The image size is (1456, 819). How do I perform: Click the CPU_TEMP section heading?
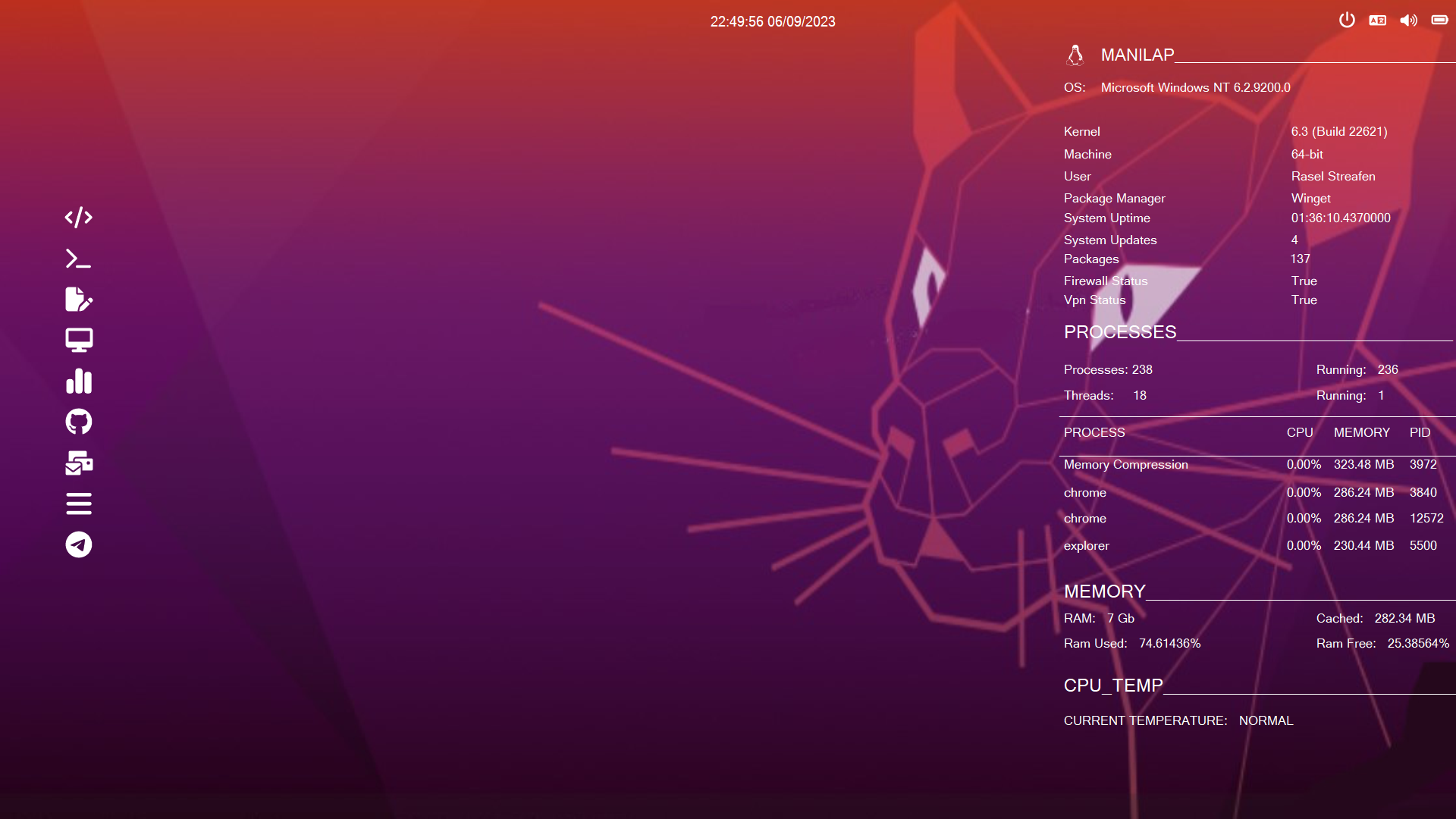click(x=1112, y=686)
